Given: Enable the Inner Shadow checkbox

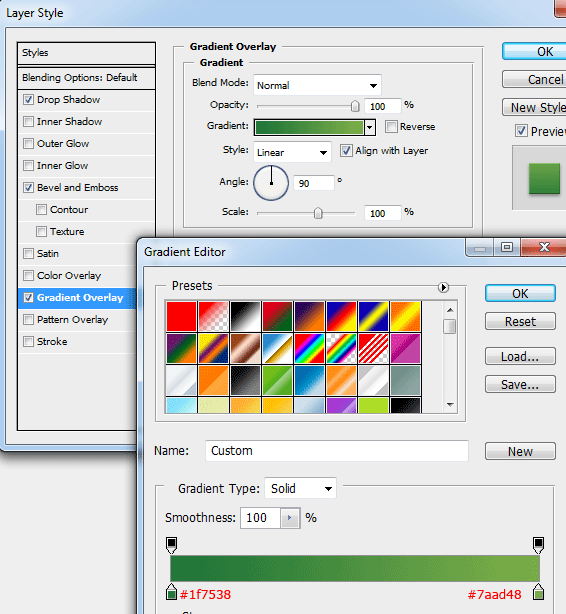Looking at the screenshot, I should (x=28, y=121).
